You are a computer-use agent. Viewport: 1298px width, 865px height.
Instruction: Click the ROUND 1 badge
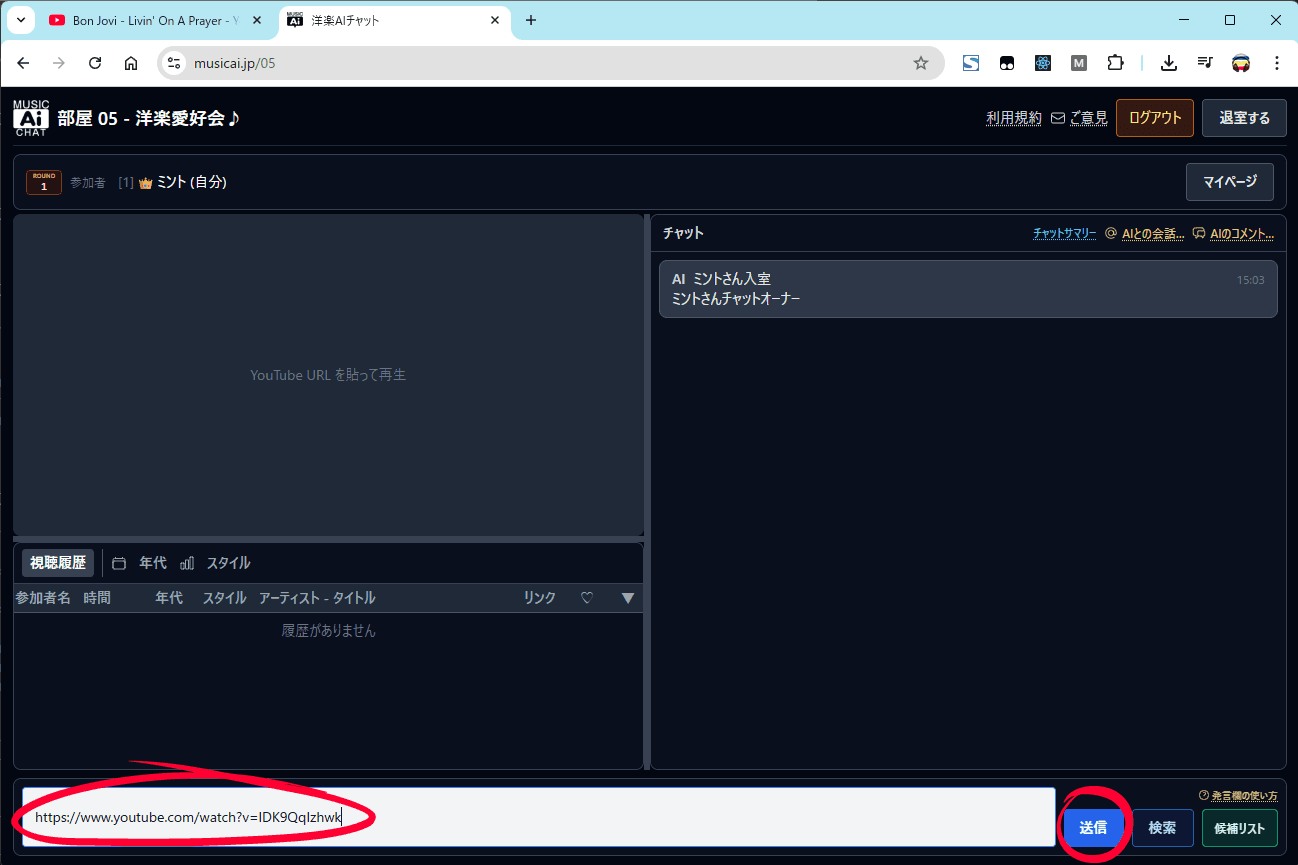point(44,182)
